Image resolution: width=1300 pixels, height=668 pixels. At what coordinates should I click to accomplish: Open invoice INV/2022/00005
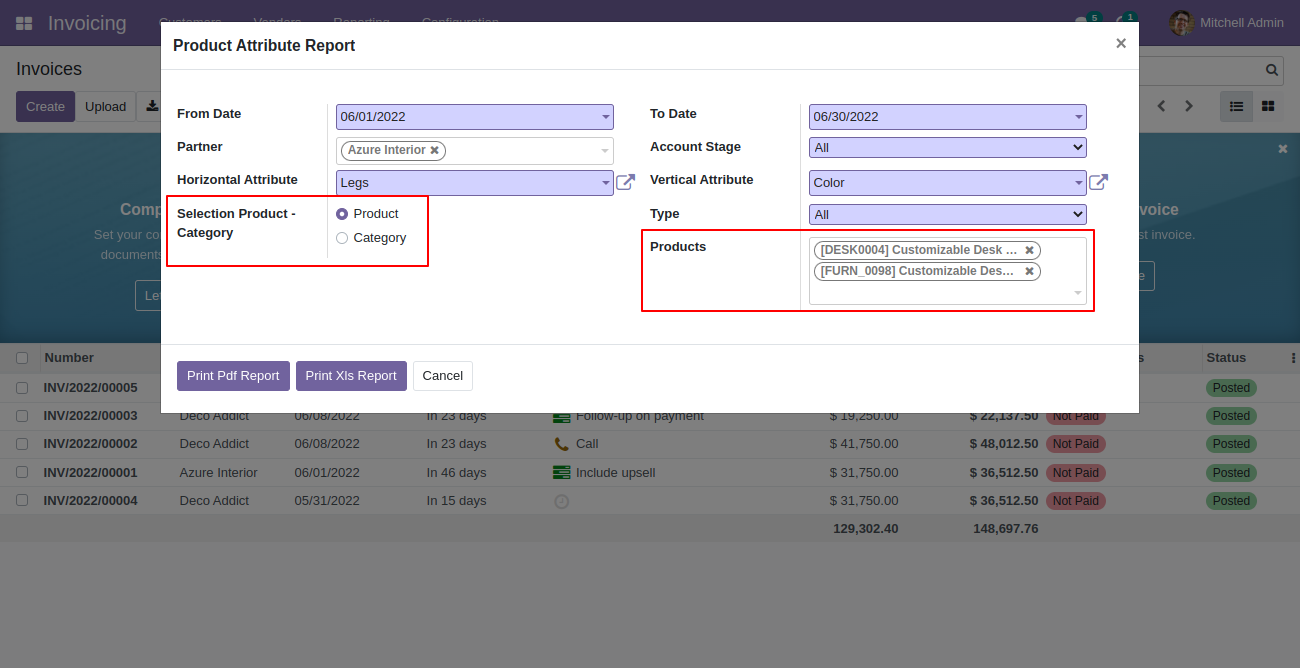[x=90, y=388]
